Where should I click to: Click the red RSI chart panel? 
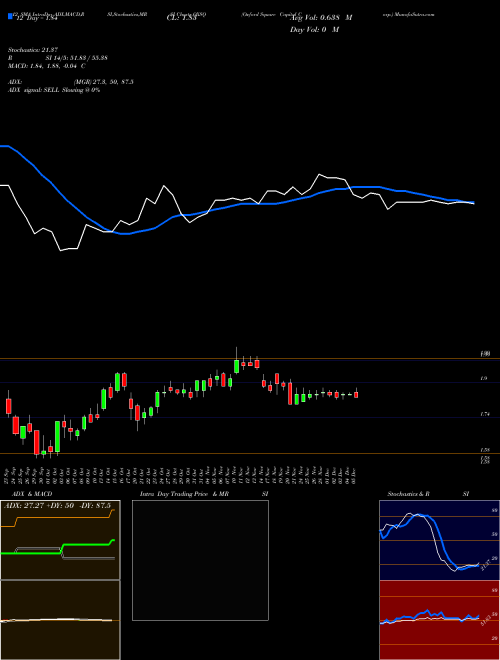(439, 620)
